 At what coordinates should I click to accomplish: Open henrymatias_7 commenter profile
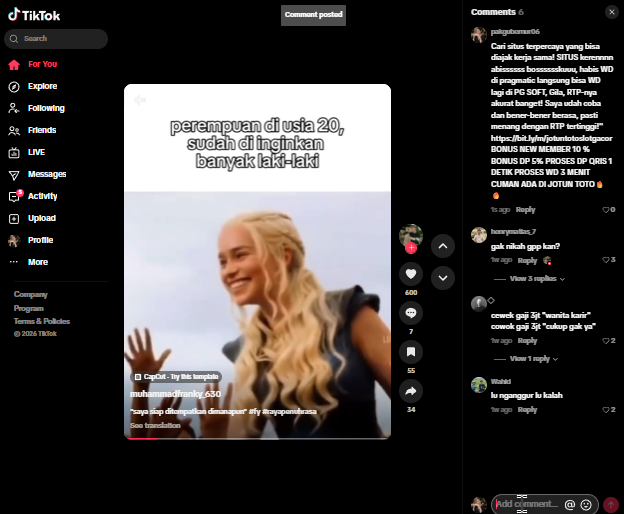point(513,232)
